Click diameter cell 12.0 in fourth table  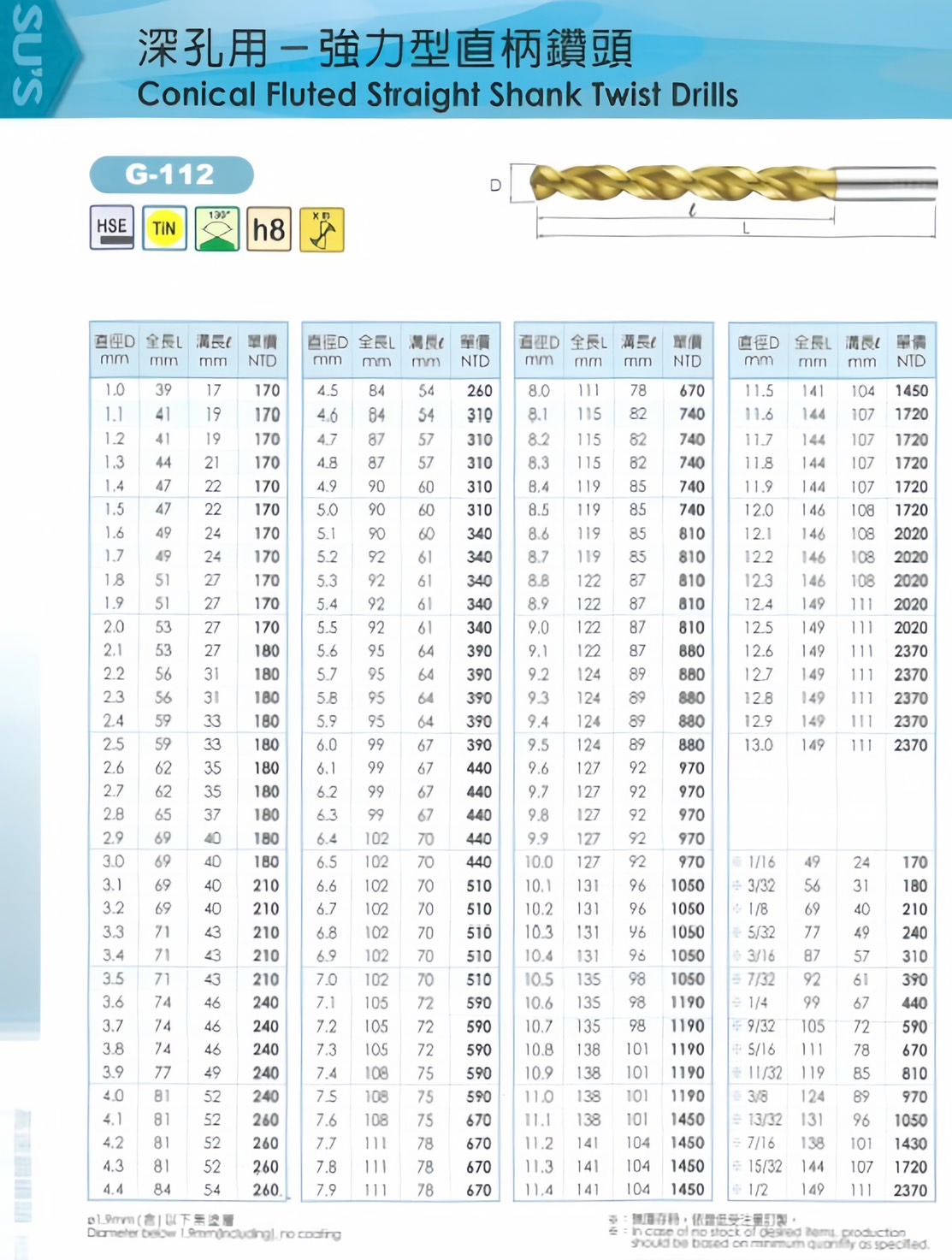coord(759,510)
